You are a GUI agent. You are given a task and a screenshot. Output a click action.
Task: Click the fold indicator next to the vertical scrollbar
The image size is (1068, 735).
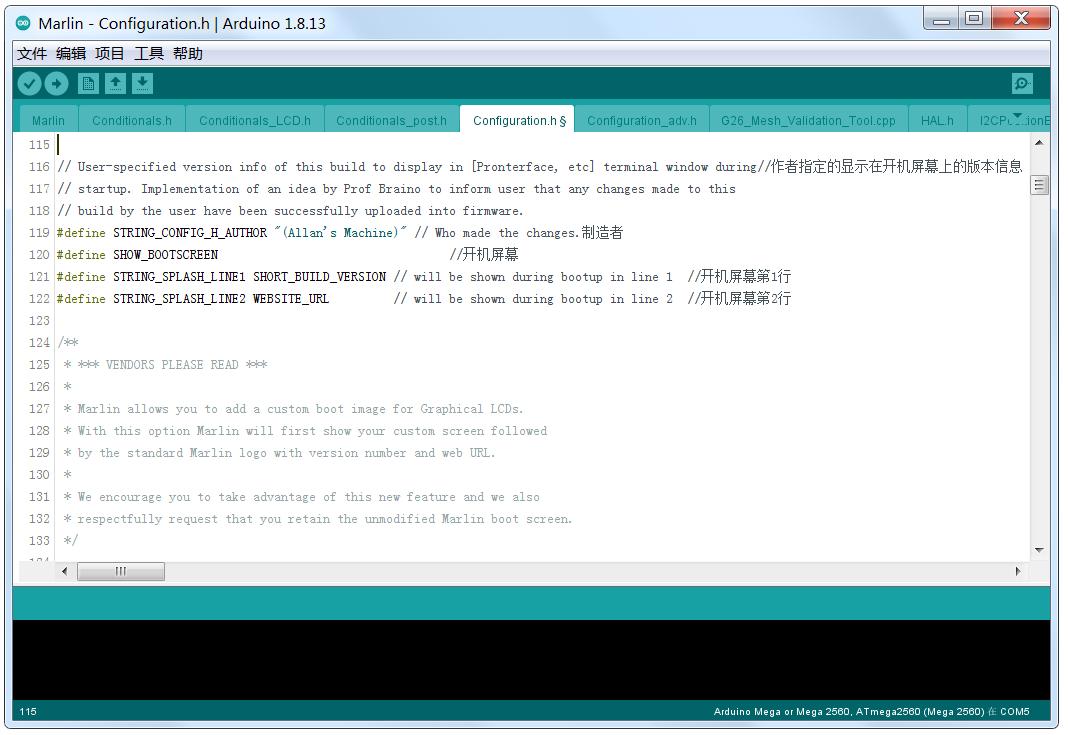(1038, 183)
